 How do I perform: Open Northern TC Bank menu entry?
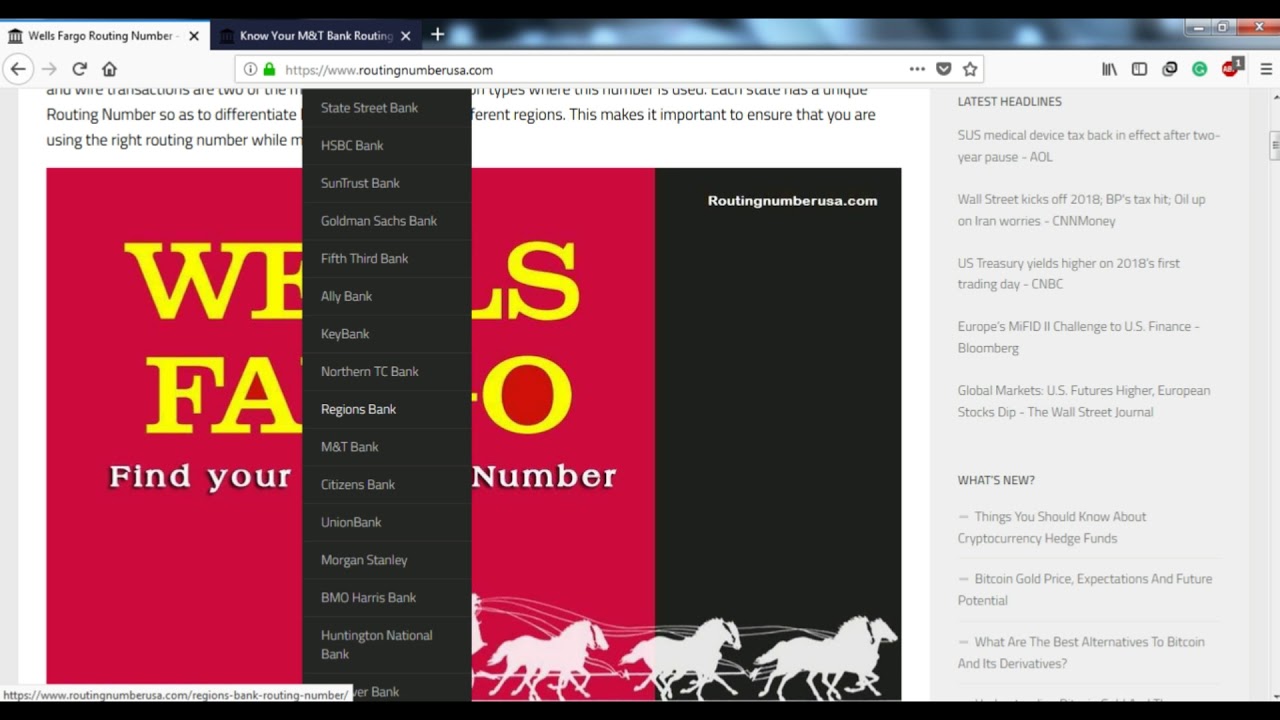point(386,371)
